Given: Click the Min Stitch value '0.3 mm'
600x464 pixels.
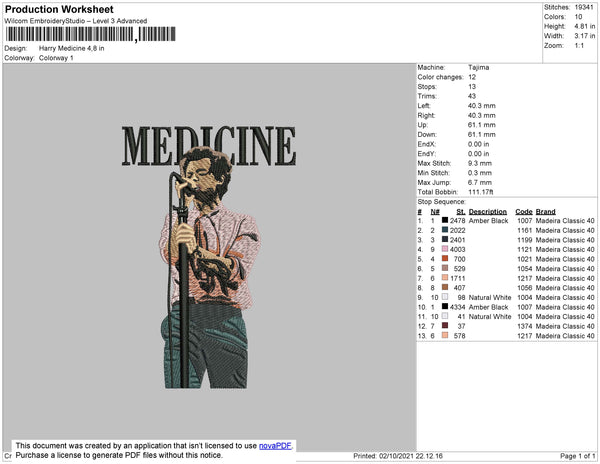Looking at the screenshot, I should point(480,173).
